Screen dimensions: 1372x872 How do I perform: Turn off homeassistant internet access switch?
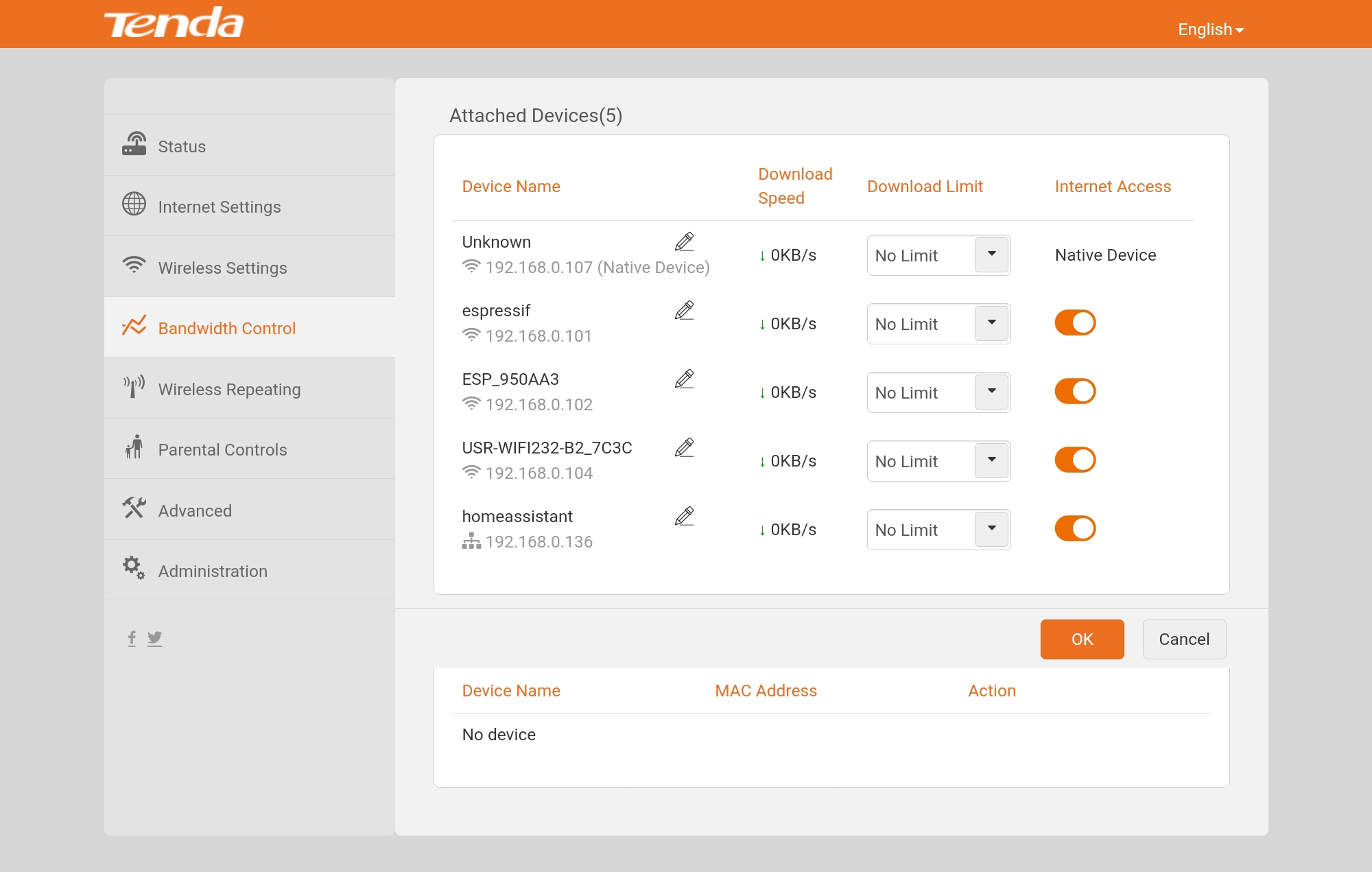click(1075, 528)
